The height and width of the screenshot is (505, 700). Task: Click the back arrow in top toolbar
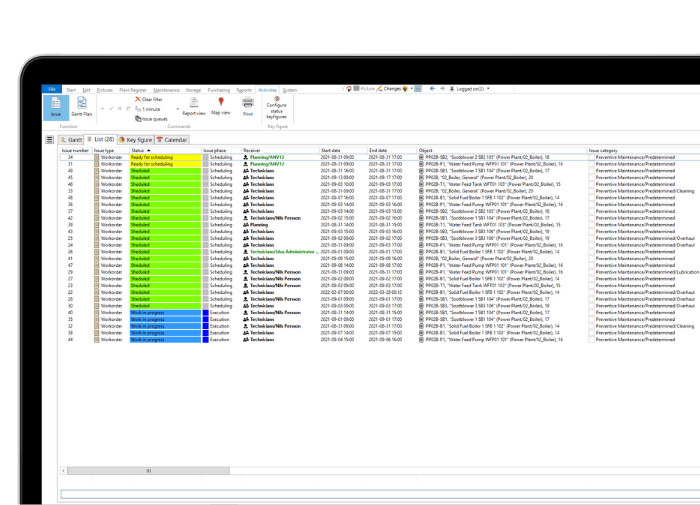pyautogui.click(x=432, y=89)
